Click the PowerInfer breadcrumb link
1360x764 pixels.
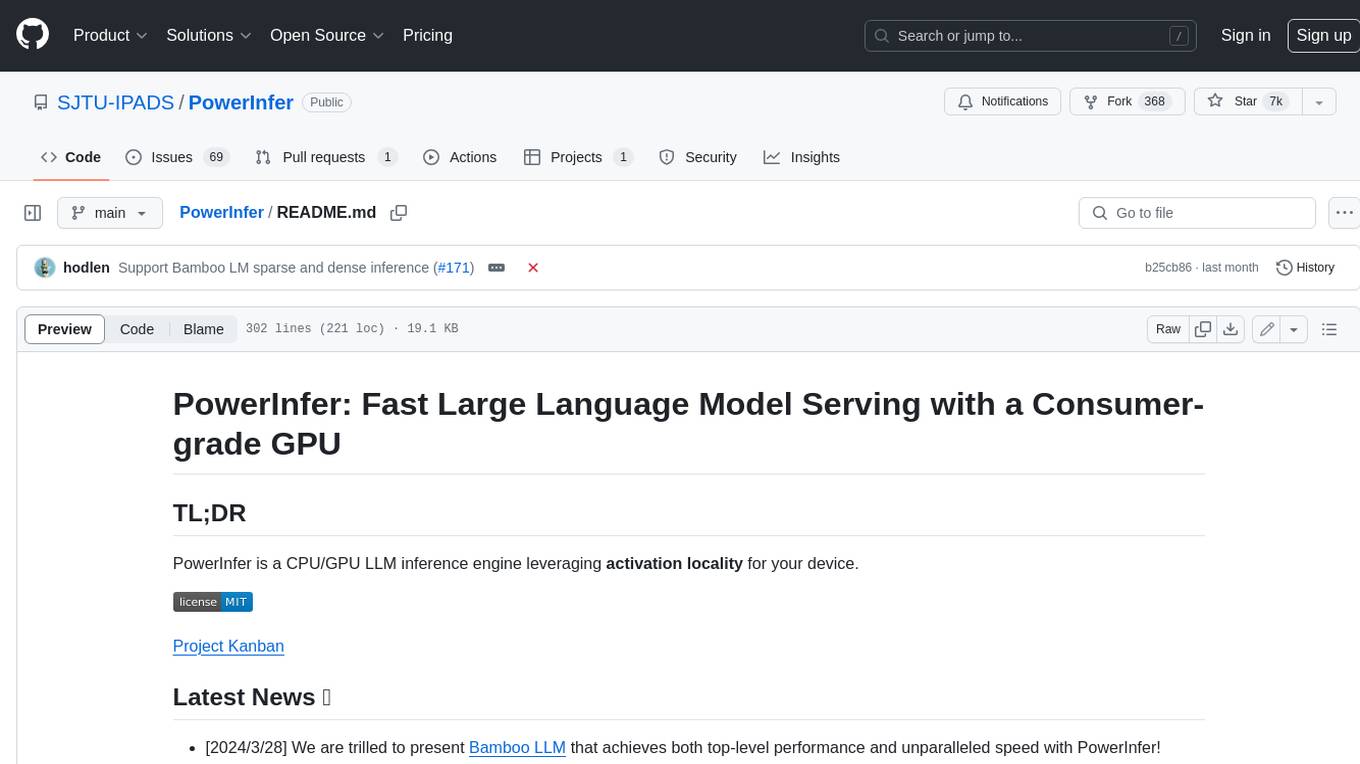[x=221, y=213]
